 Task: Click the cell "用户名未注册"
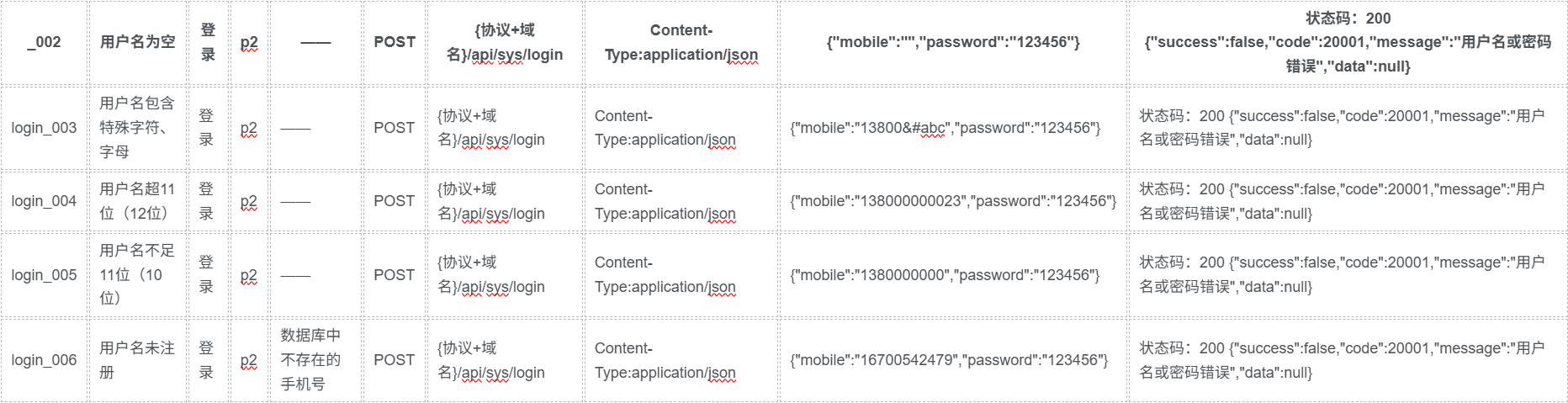tap(138, 360)
